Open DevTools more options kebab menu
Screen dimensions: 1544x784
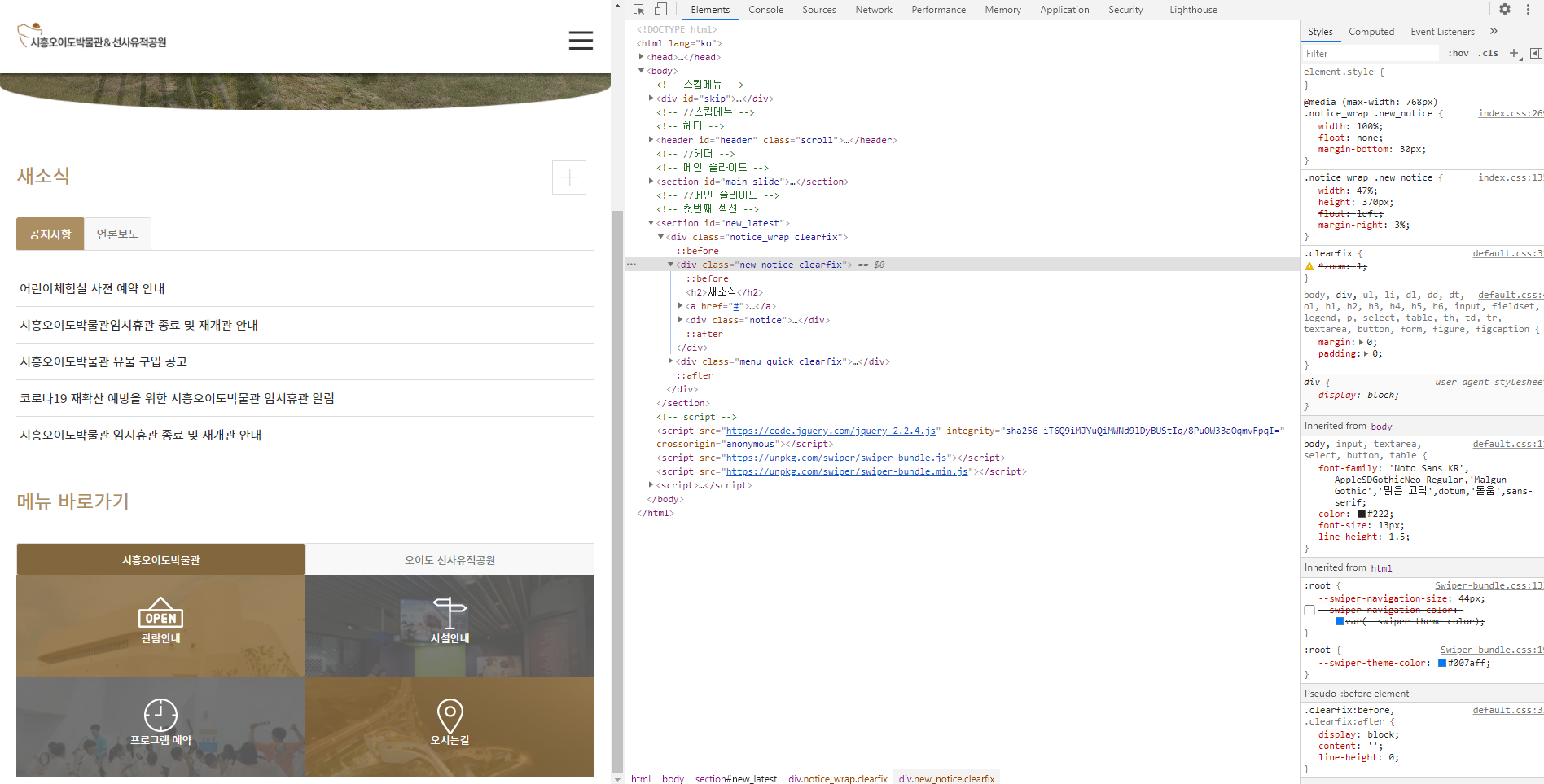click(1528, 10)
